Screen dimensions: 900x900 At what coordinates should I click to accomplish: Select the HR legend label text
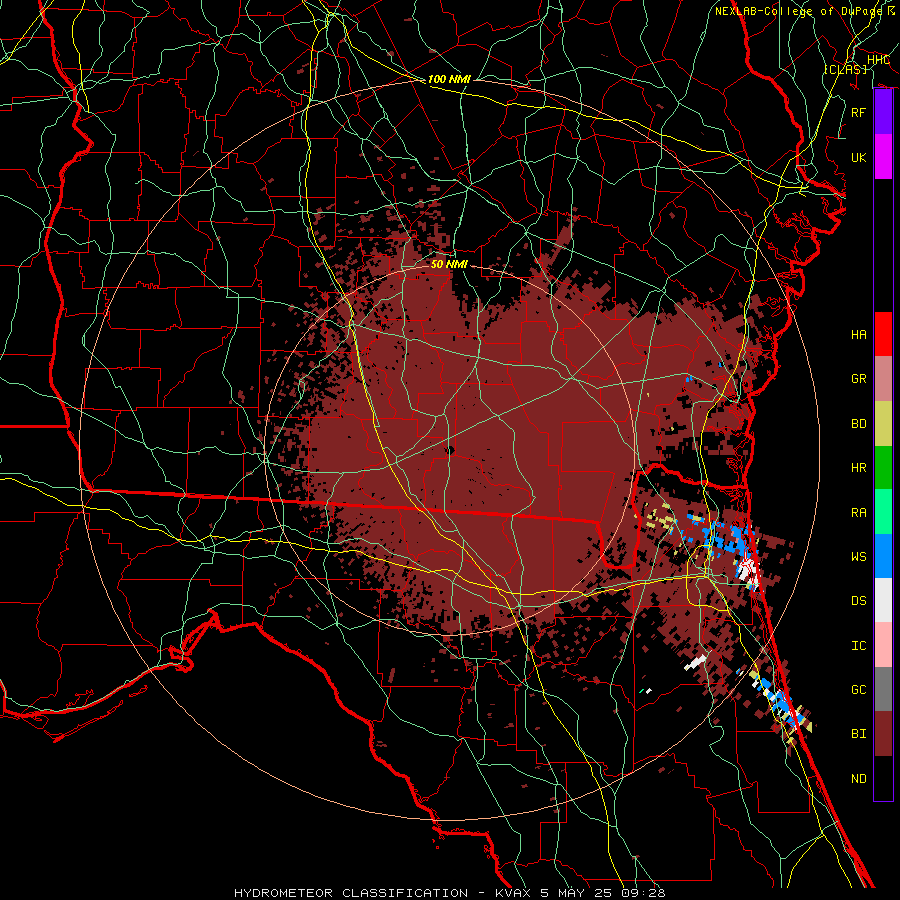pyautogui.click(x=859, y=468)
